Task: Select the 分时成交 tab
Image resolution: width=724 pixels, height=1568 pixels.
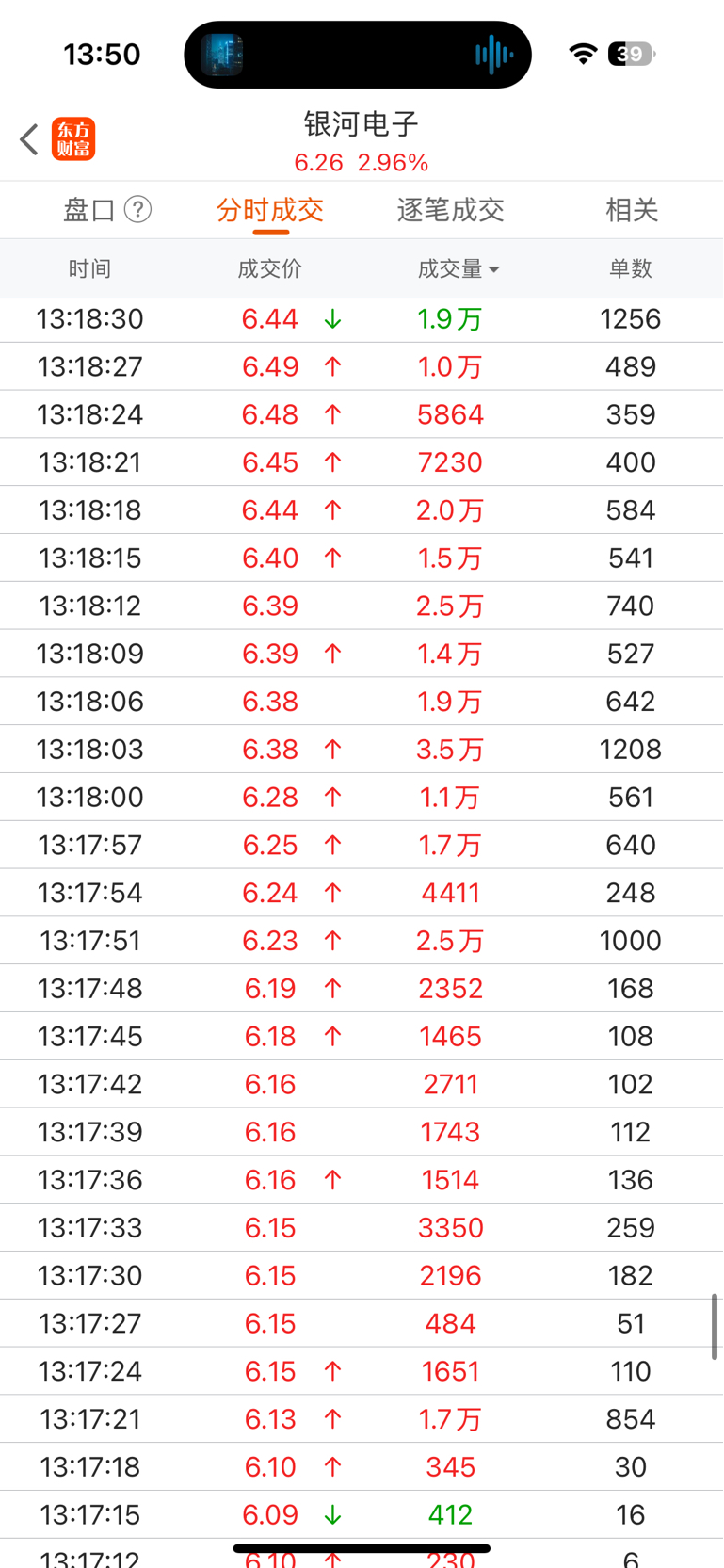Action: tap(270, 210)
